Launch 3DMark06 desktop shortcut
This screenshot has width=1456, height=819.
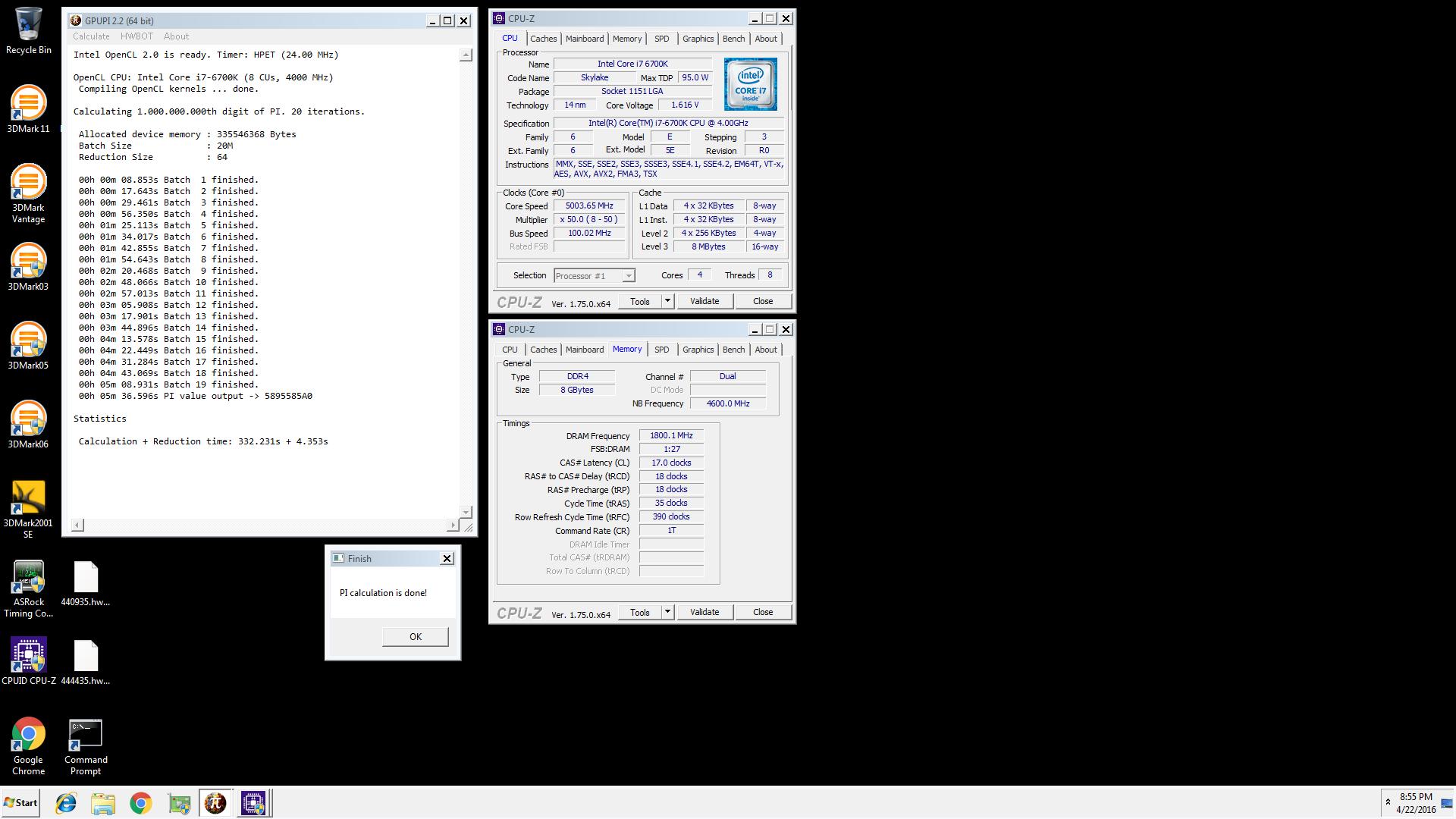click(28, 425)
